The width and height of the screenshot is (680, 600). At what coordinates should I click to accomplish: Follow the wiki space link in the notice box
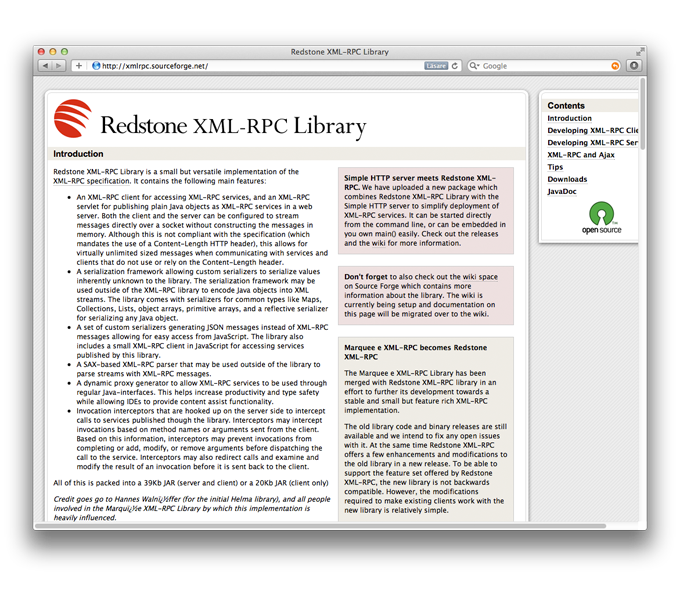point(480,277)
